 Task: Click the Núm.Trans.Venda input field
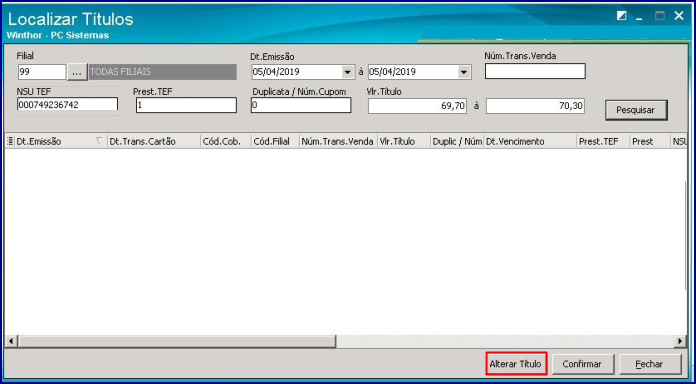[x=535, y=71]
